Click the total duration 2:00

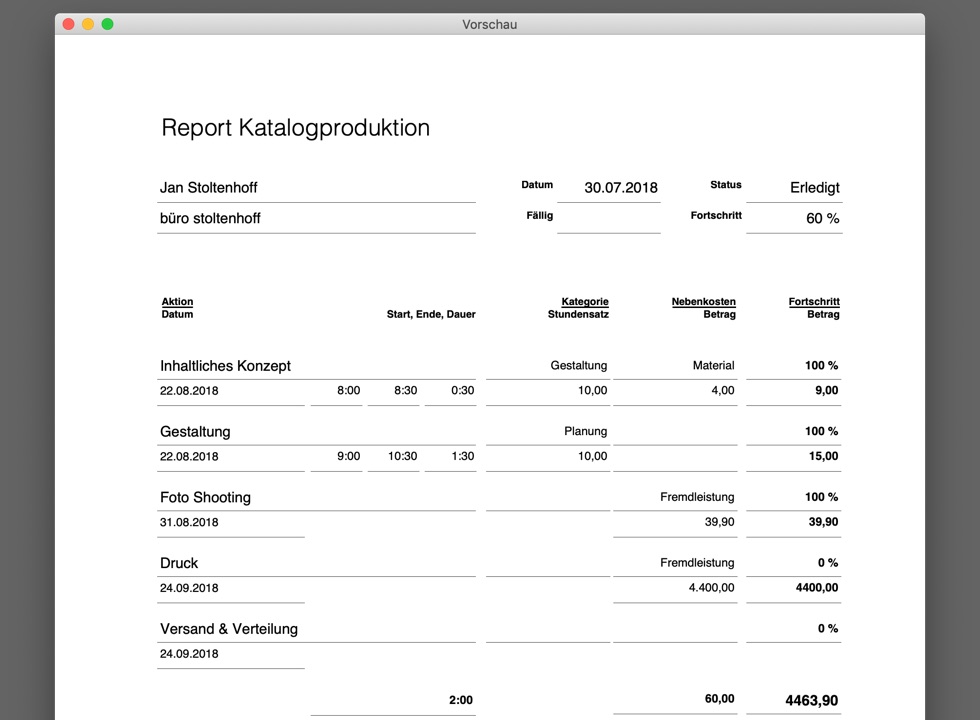pyautogui.click(x=460, y=700)
